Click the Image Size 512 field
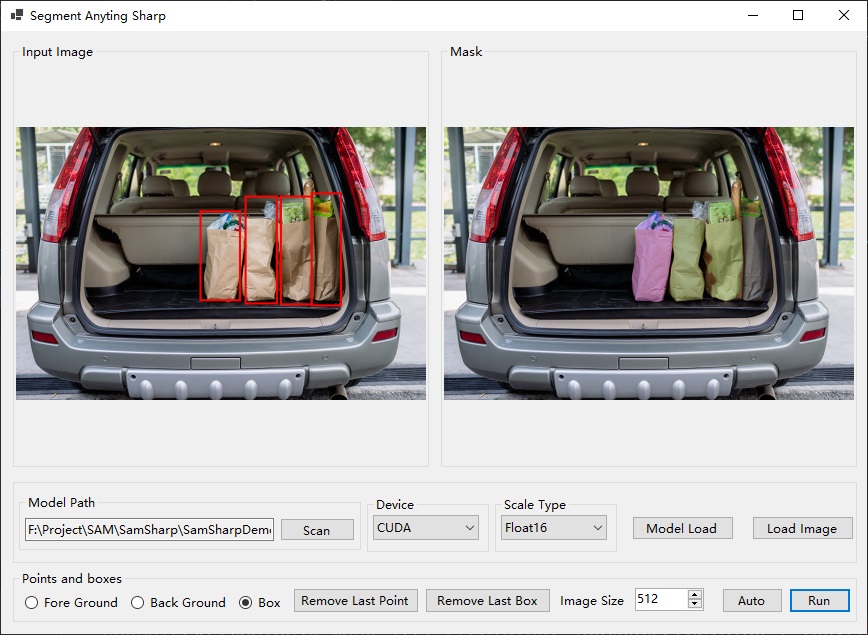 click(x=662, y=600)
